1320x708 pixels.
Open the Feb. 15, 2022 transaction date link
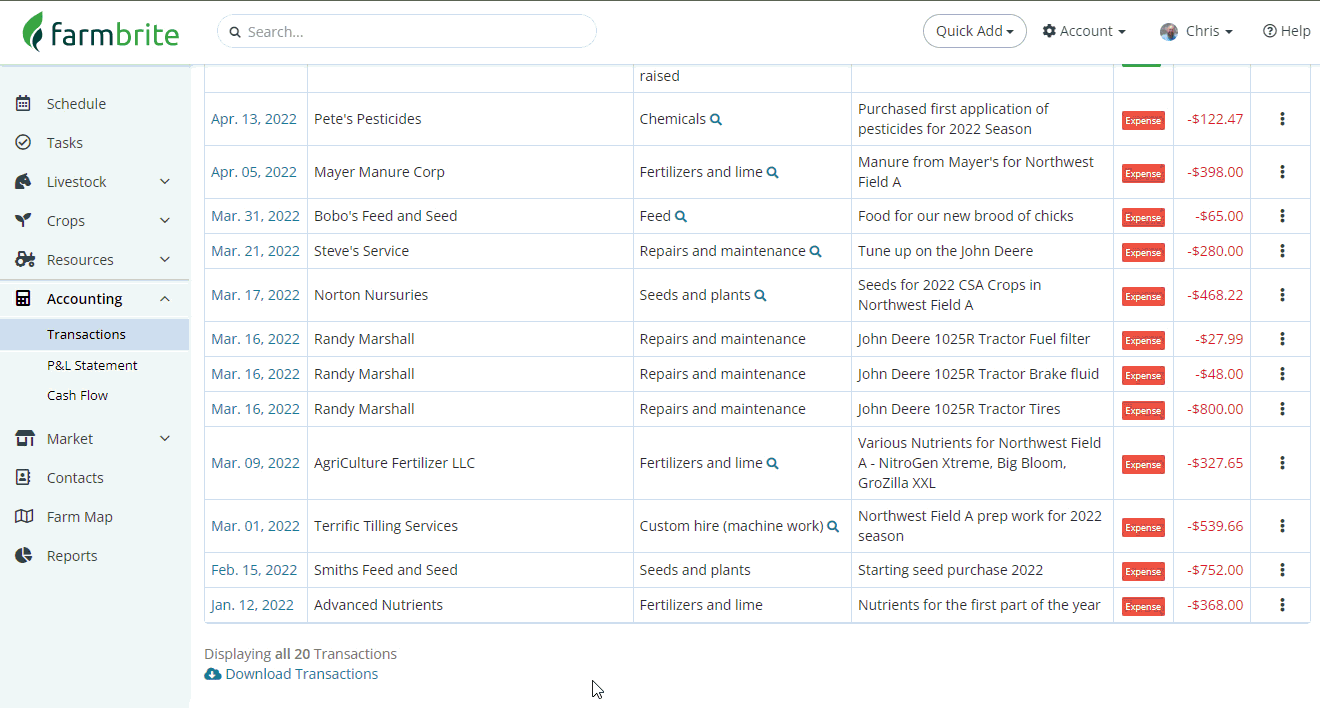254,570
